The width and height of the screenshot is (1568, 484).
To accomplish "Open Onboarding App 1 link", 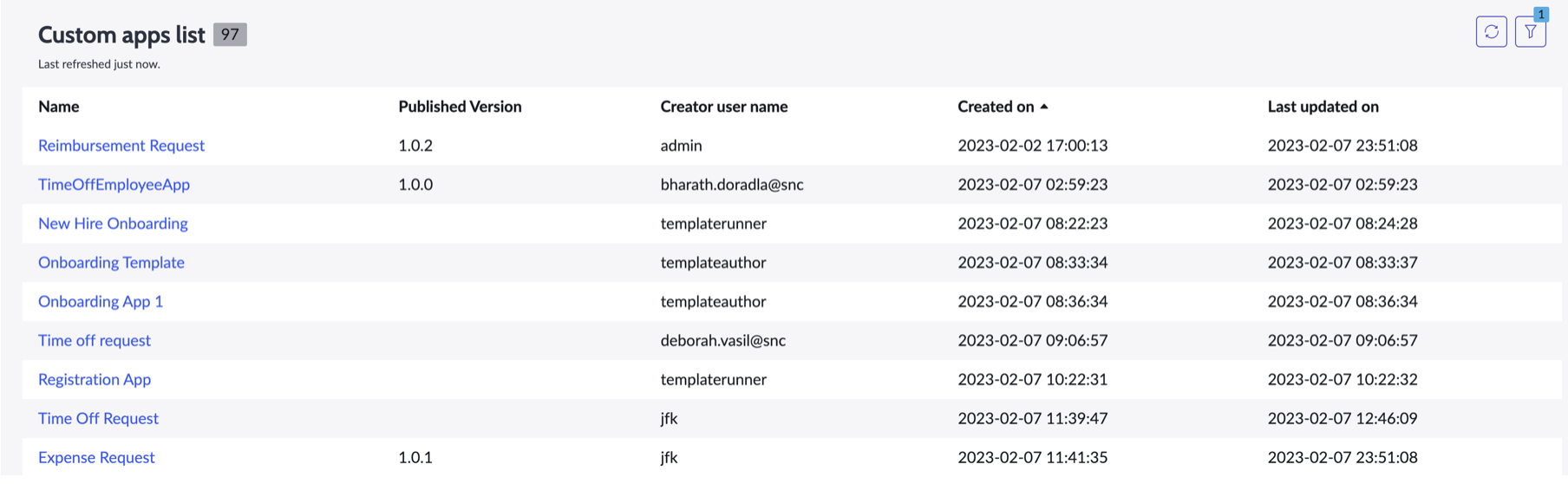I will tap(101, 301).
